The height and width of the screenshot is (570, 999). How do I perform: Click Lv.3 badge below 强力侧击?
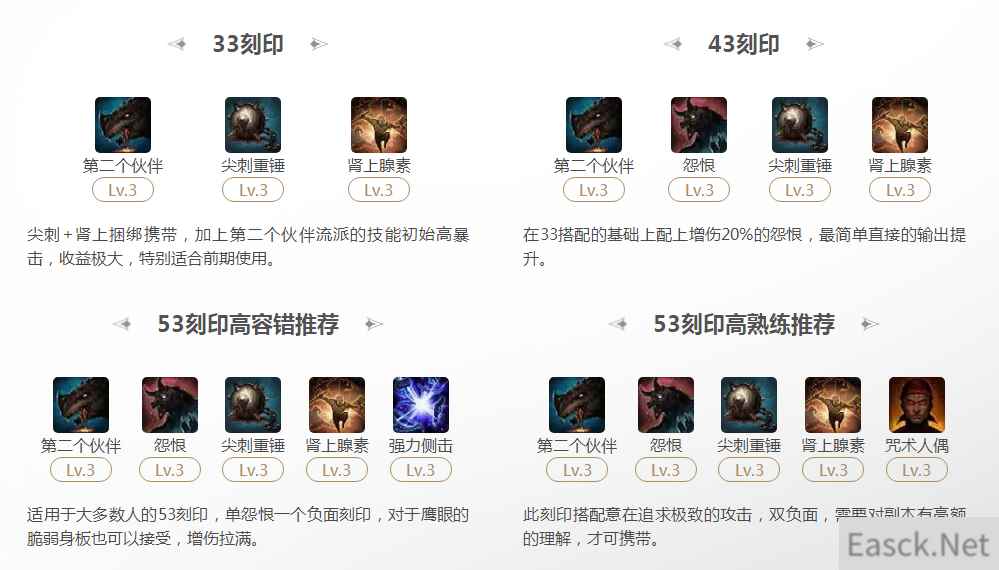[x=420, y=470]
